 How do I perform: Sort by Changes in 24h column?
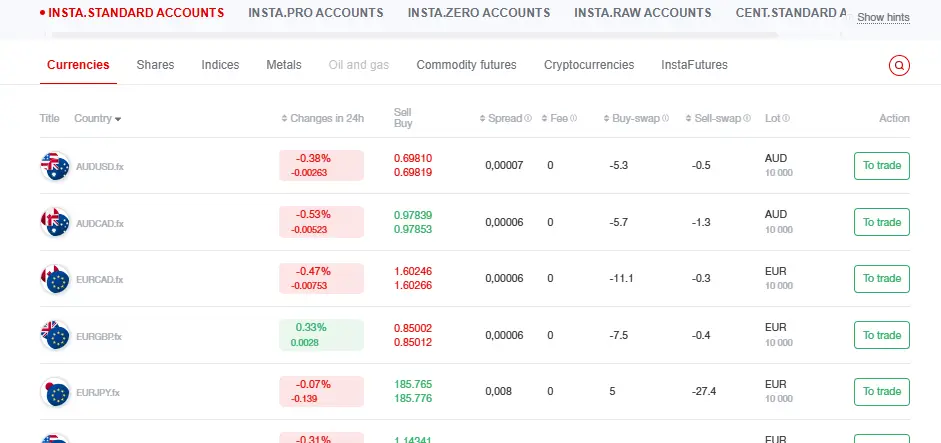tap(323, 118)
